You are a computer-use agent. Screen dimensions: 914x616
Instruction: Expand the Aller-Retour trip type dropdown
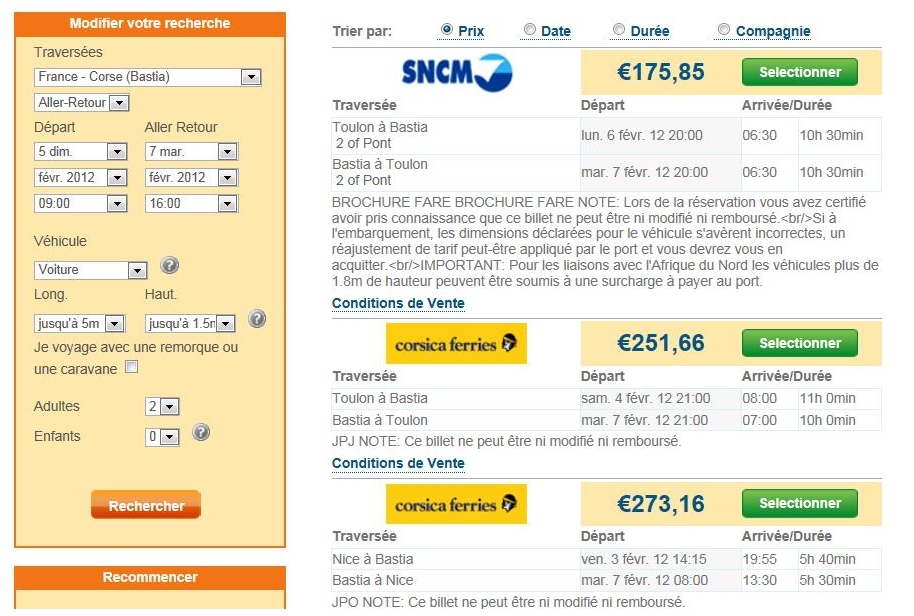82,103
